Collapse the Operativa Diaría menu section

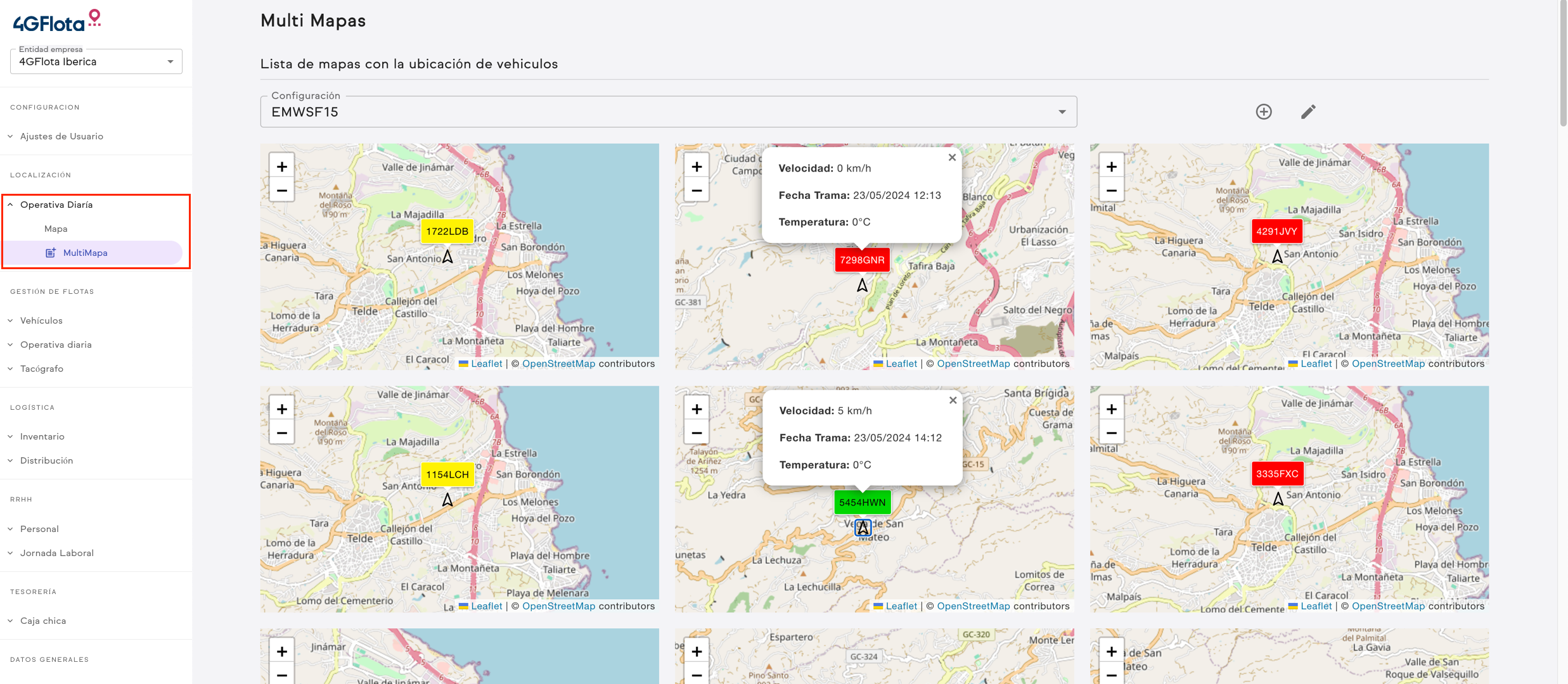click(x=56, y=205)
